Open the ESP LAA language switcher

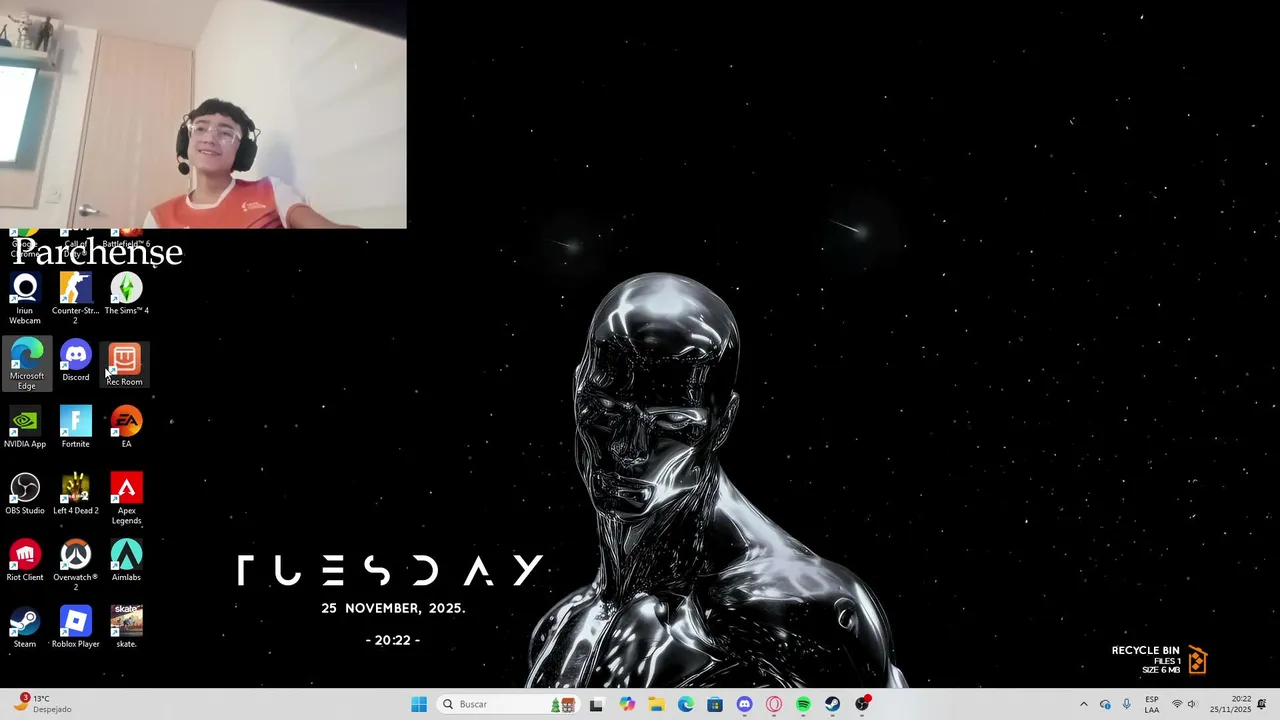pyautogui.click(x=1152, y=704)
